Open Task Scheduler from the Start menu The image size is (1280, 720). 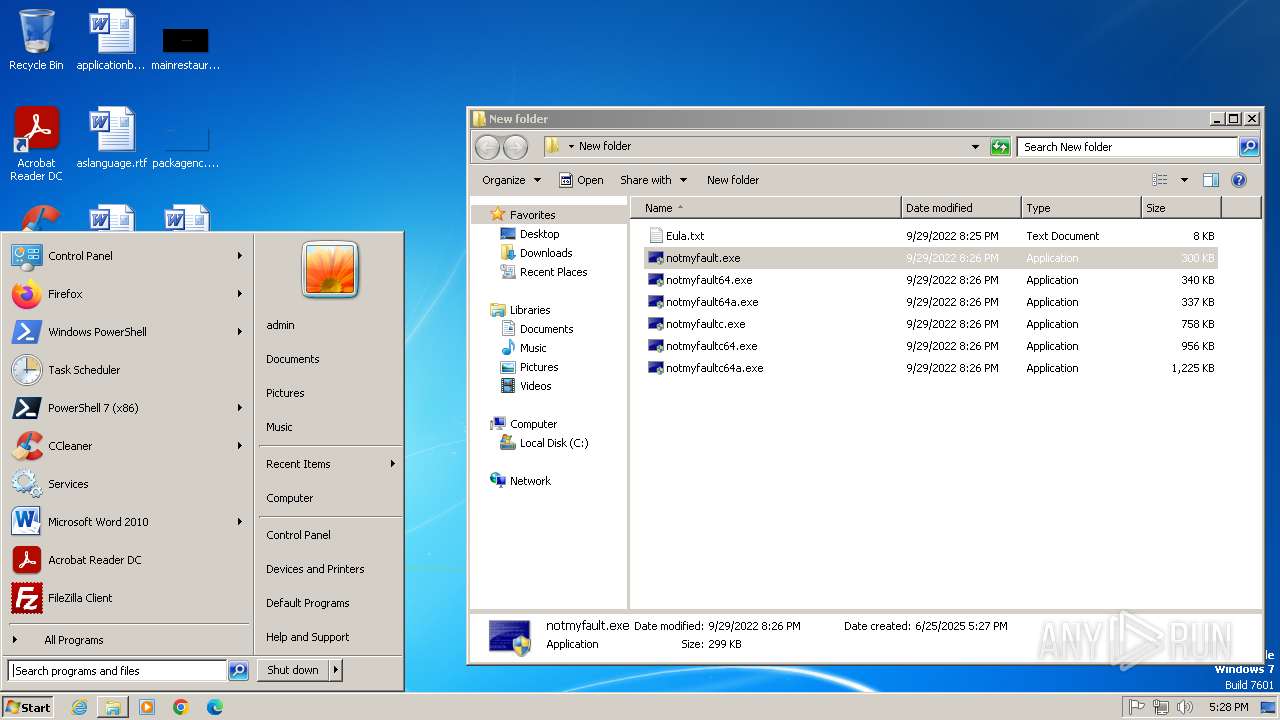point(128,370)
